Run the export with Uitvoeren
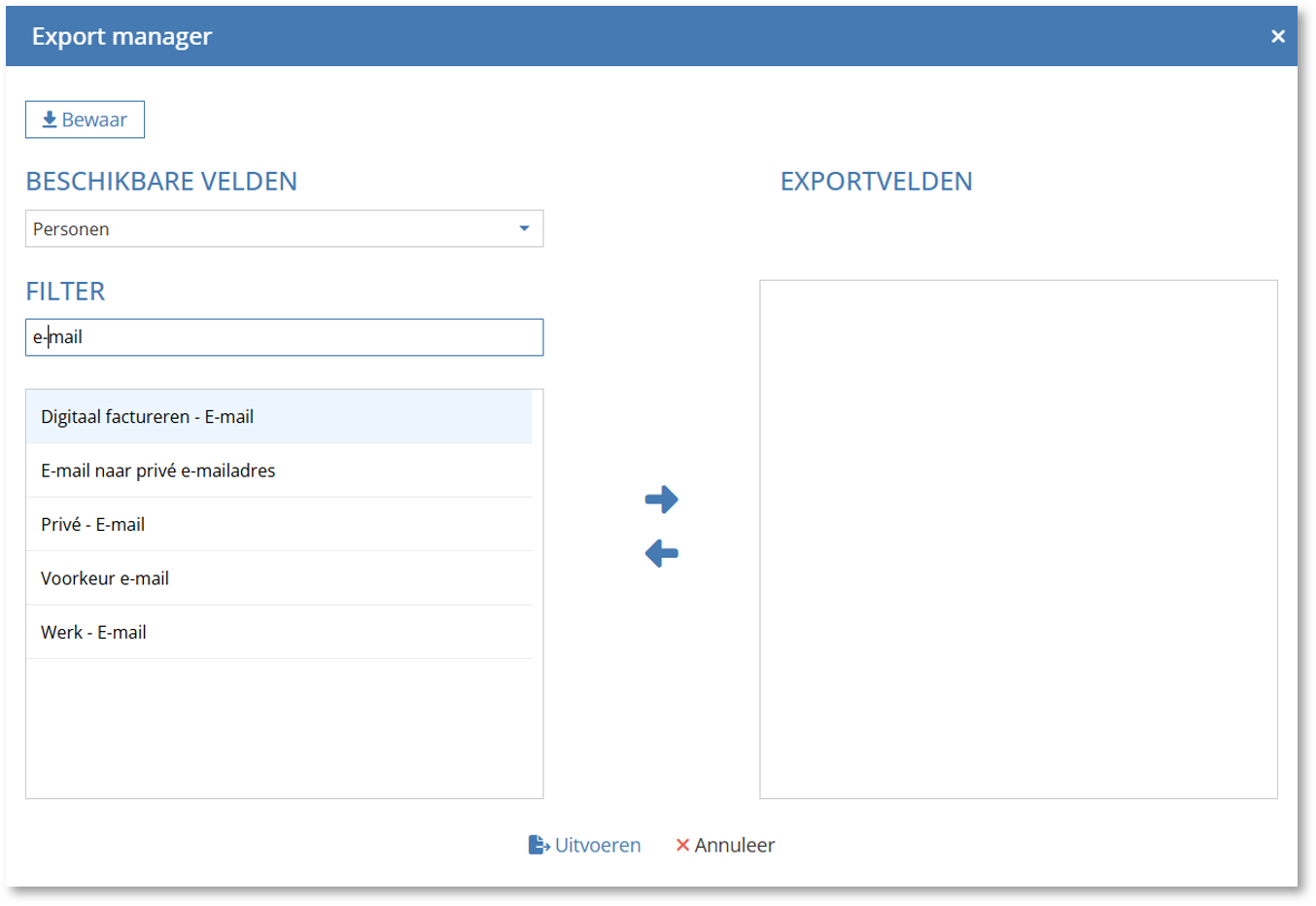 tap(597, 845)
